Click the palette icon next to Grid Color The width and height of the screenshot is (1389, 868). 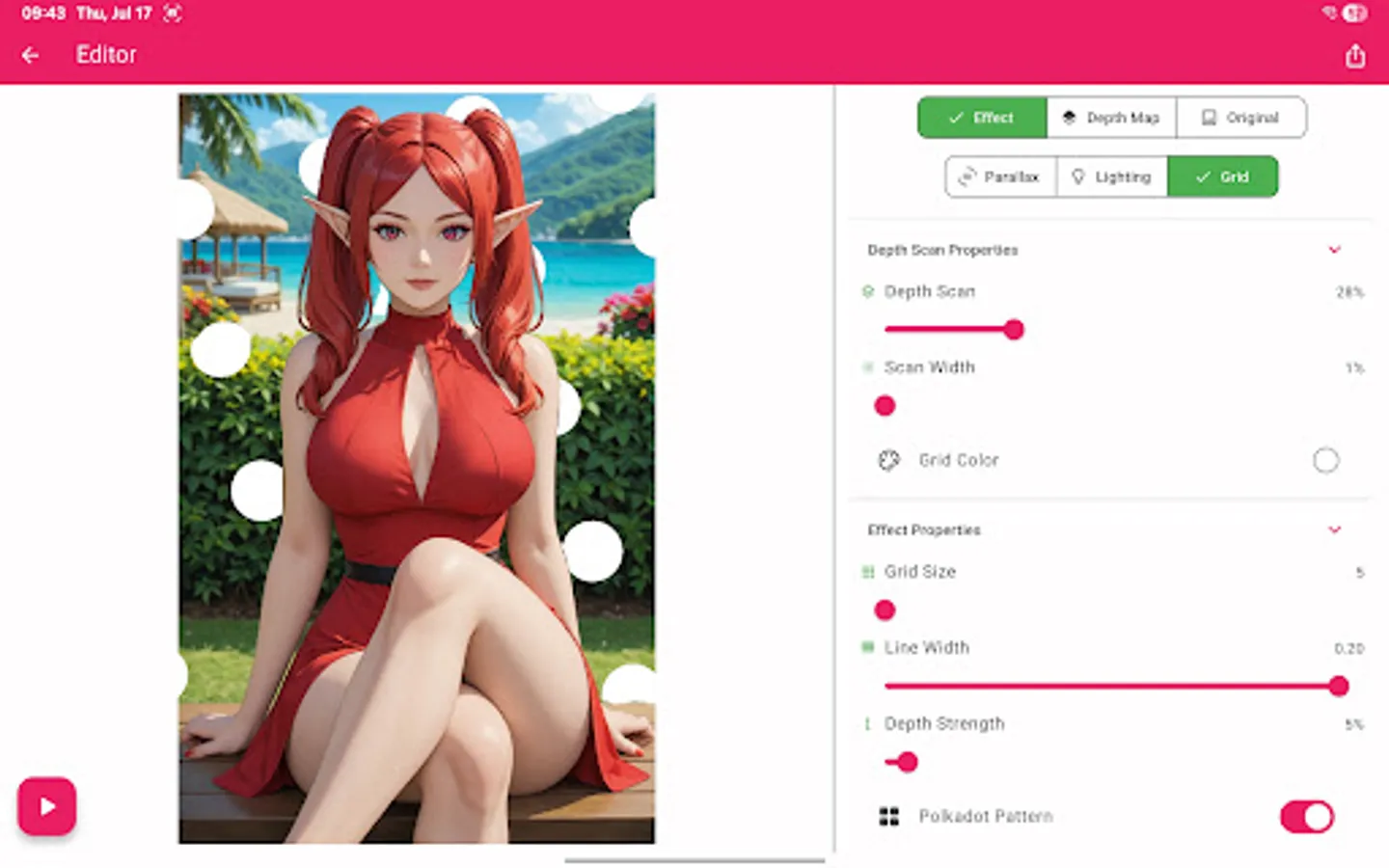(x=887, y=461)
